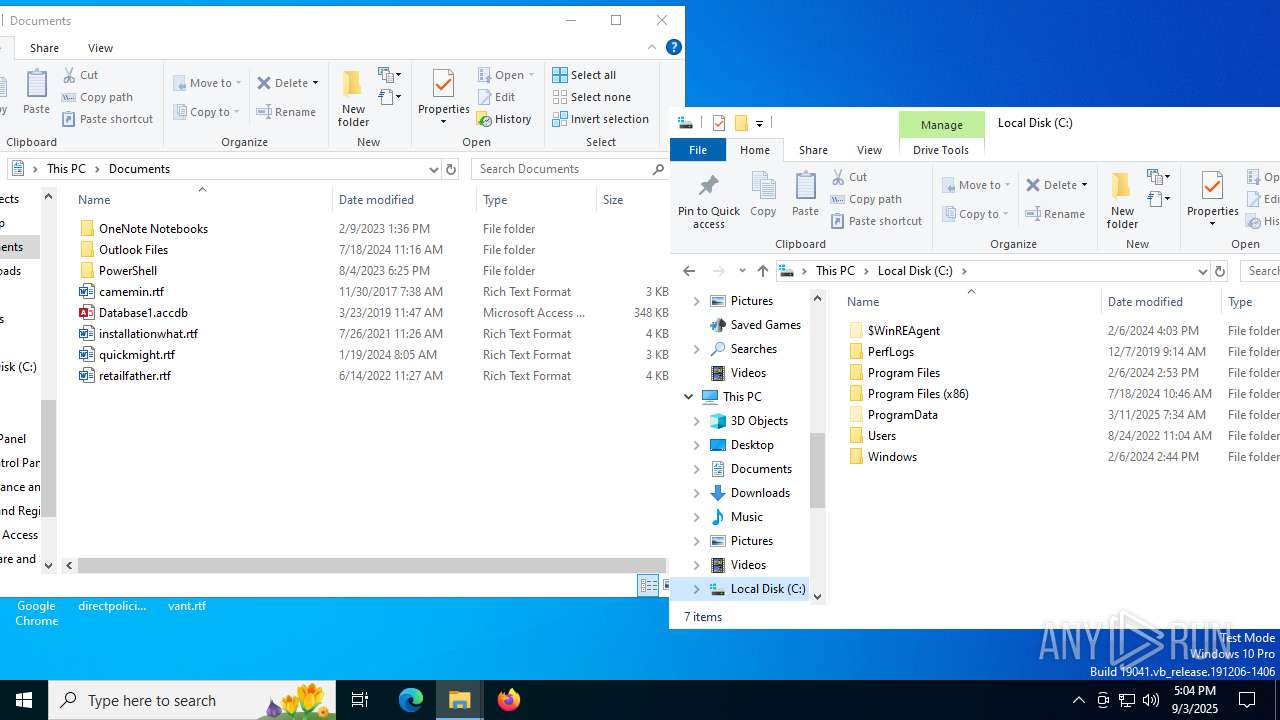Click the Copy icon in the Local Disk ribbon
1280x720 pixels.
tap(763, 194)
